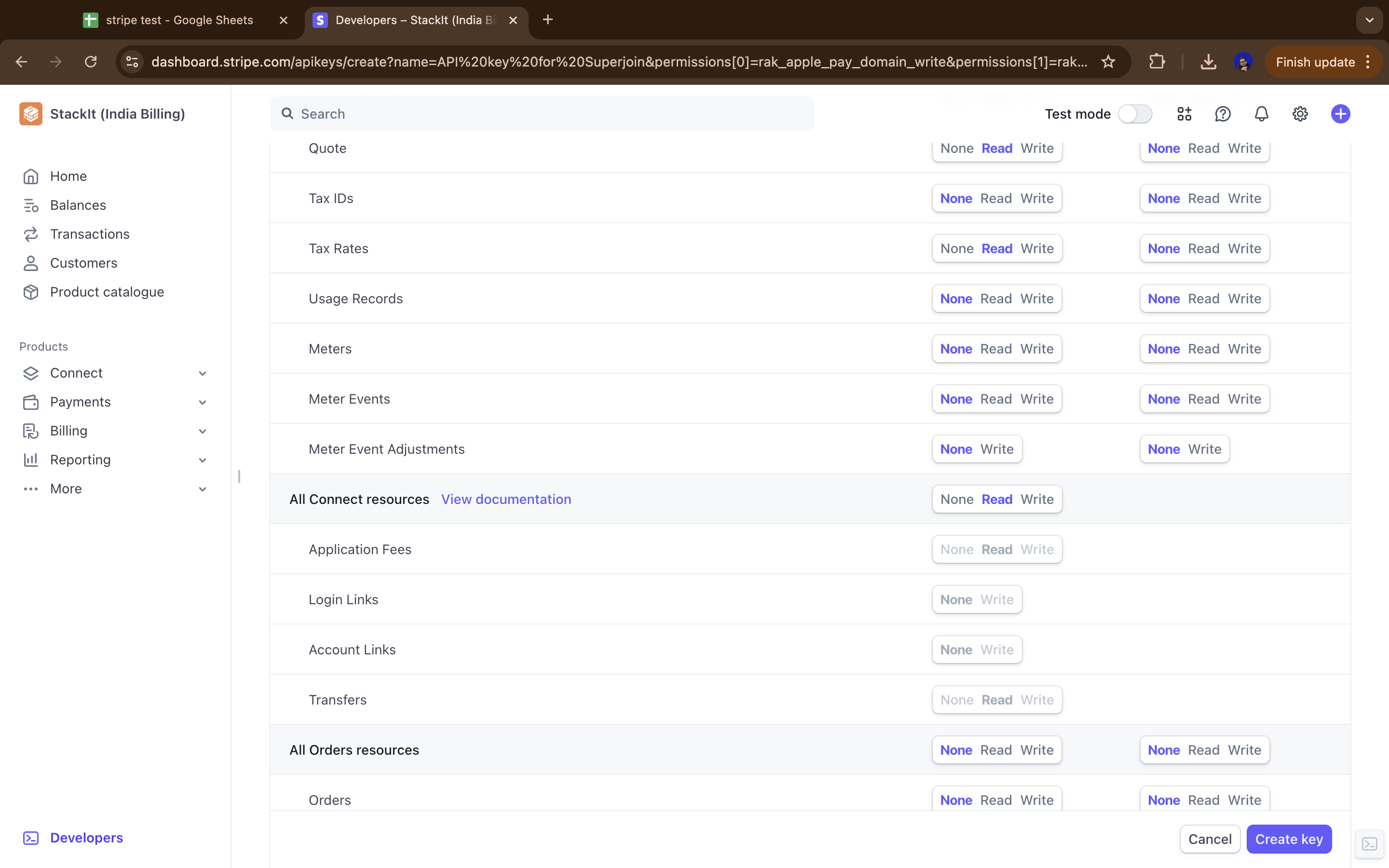The height and width of the screenshot is (868, 1389).
Task: Click the Create key button
Action: point(1289,839)
